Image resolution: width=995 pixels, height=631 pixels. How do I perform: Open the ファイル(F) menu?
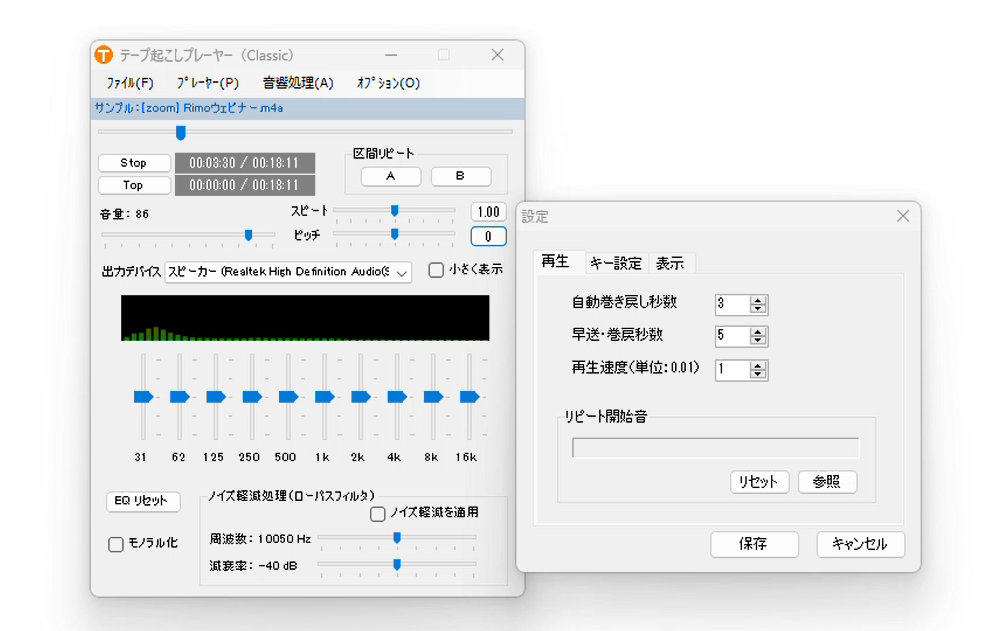point(130,83)
